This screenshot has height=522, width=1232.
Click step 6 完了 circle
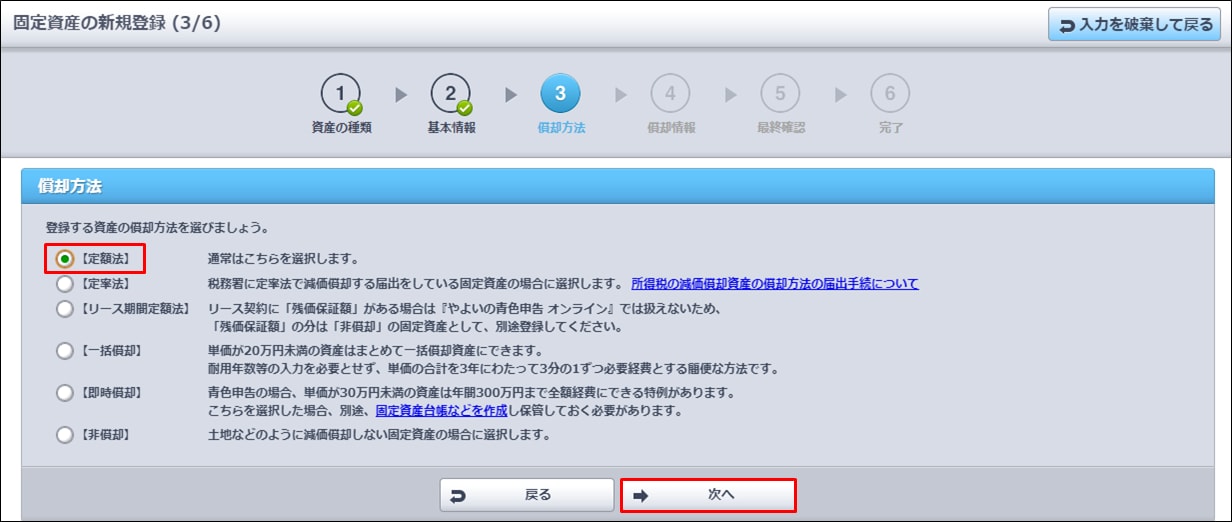click(x=890, y=94)
